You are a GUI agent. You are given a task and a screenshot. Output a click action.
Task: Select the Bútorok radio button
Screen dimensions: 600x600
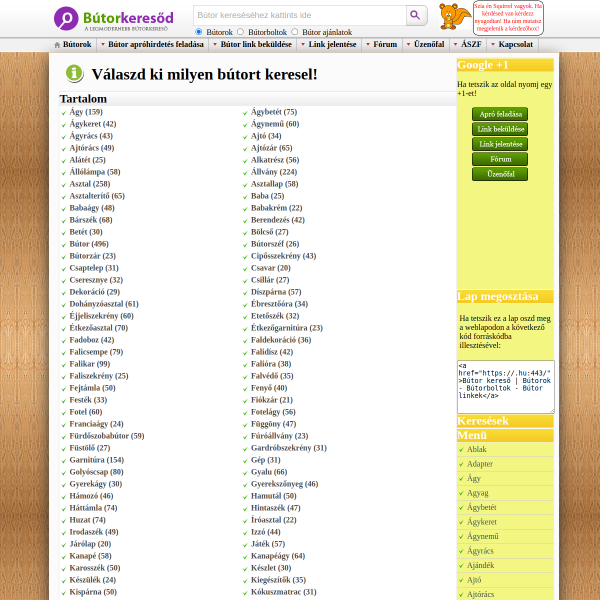pyautogui.click(x=199, y=32)
